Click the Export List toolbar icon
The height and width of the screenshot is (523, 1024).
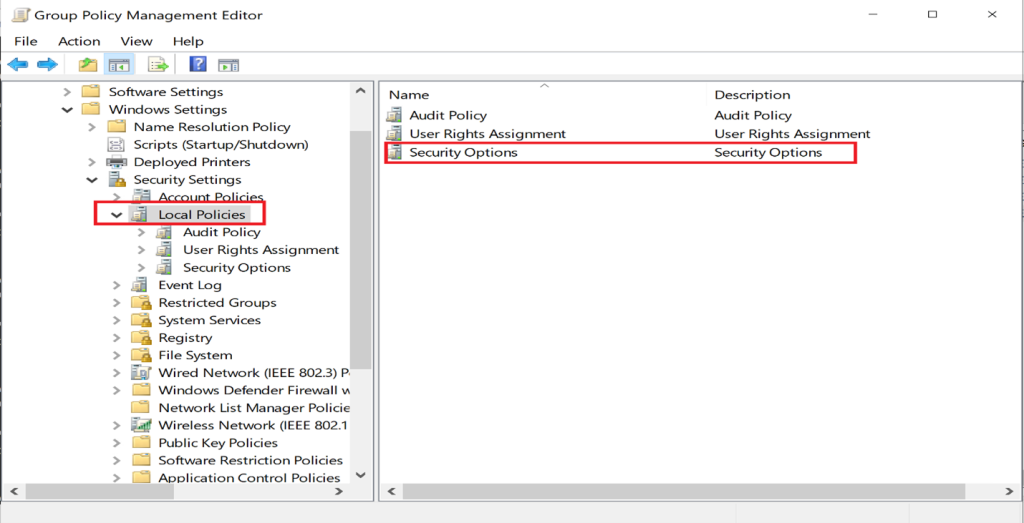click(x=157, y=65)
